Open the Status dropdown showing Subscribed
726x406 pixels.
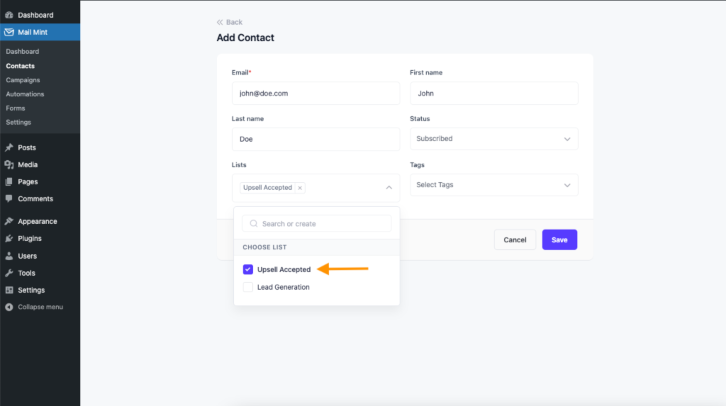click(494, 139)
